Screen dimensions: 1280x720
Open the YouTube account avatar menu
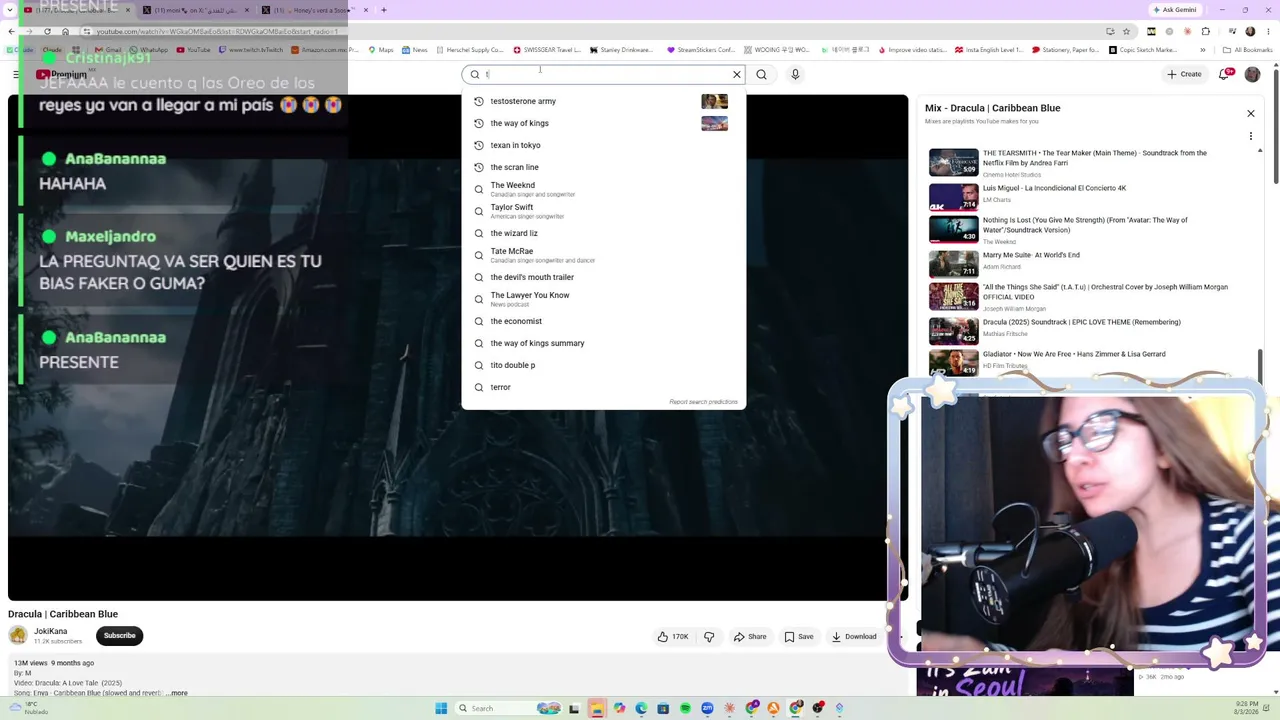(x=1252, y=74)
